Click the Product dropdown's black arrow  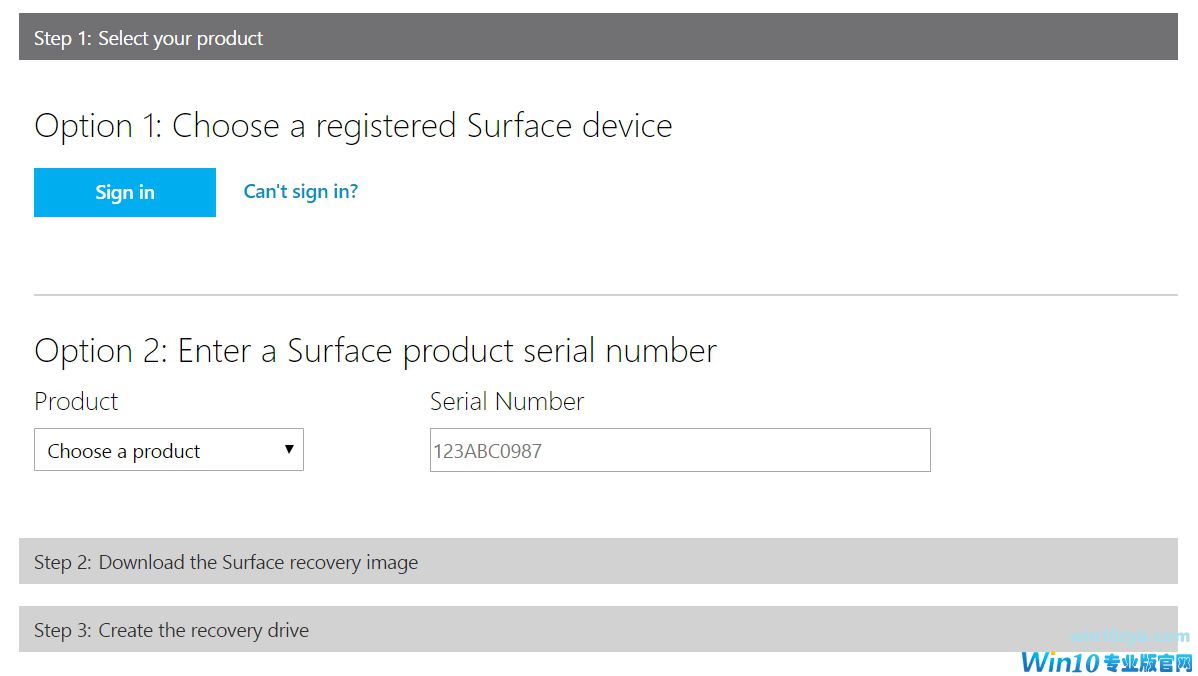pyautogui.click(x=289, y=449)
